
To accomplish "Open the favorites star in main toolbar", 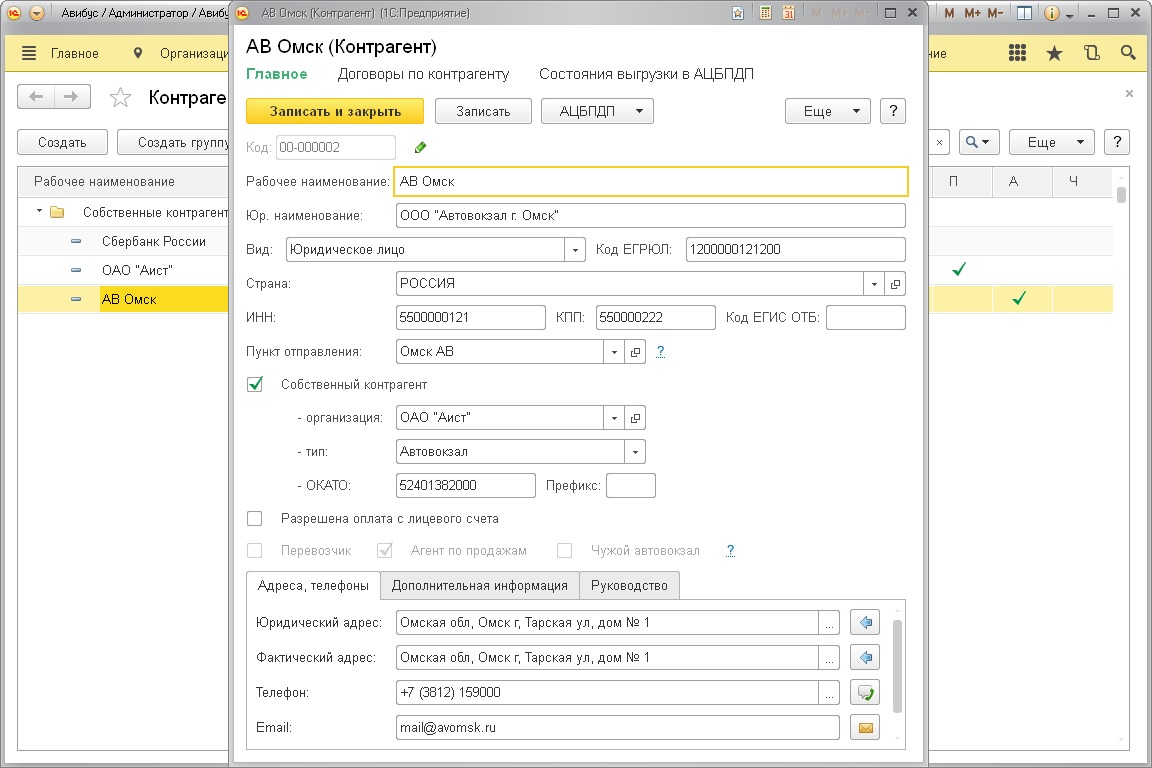I will click(x=1054, y=54).
